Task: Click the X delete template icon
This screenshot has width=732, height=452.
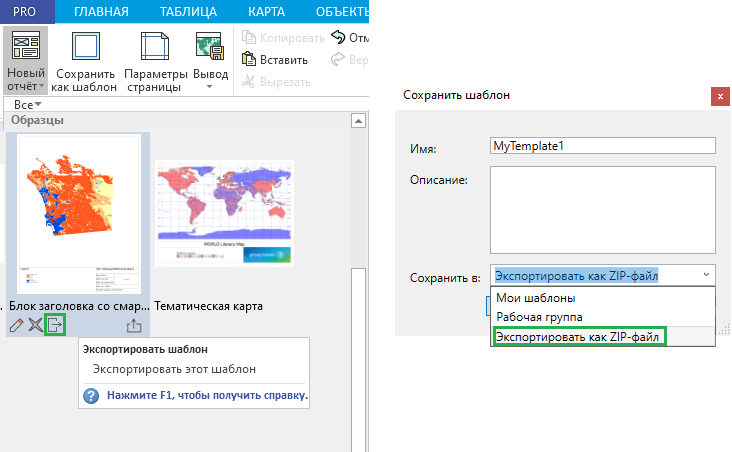Action: coord(36,325)
